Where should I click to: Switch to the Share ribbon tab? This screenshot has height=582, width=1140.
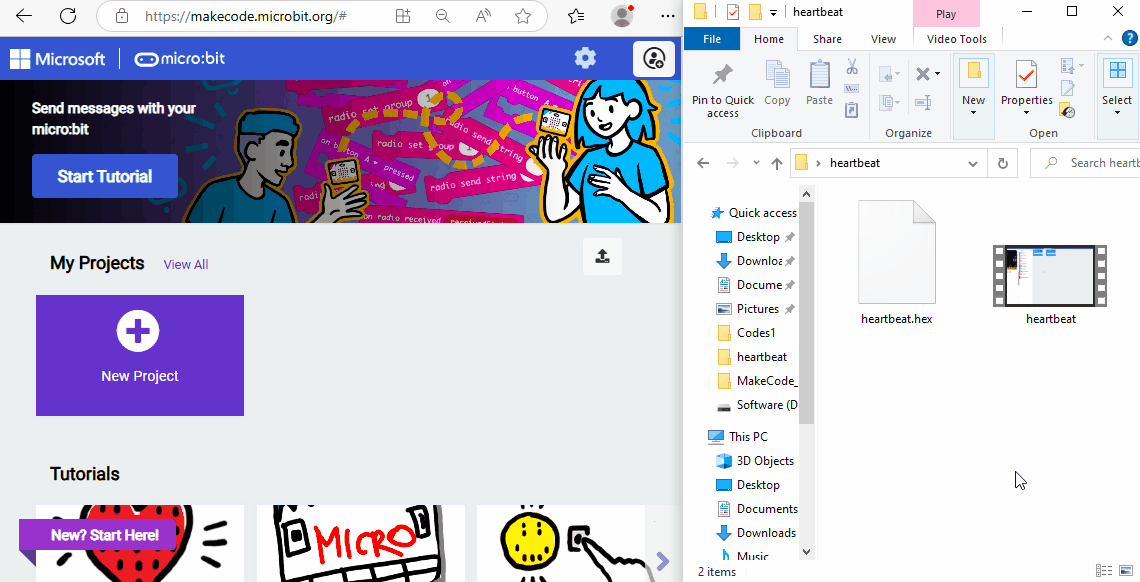827,39
